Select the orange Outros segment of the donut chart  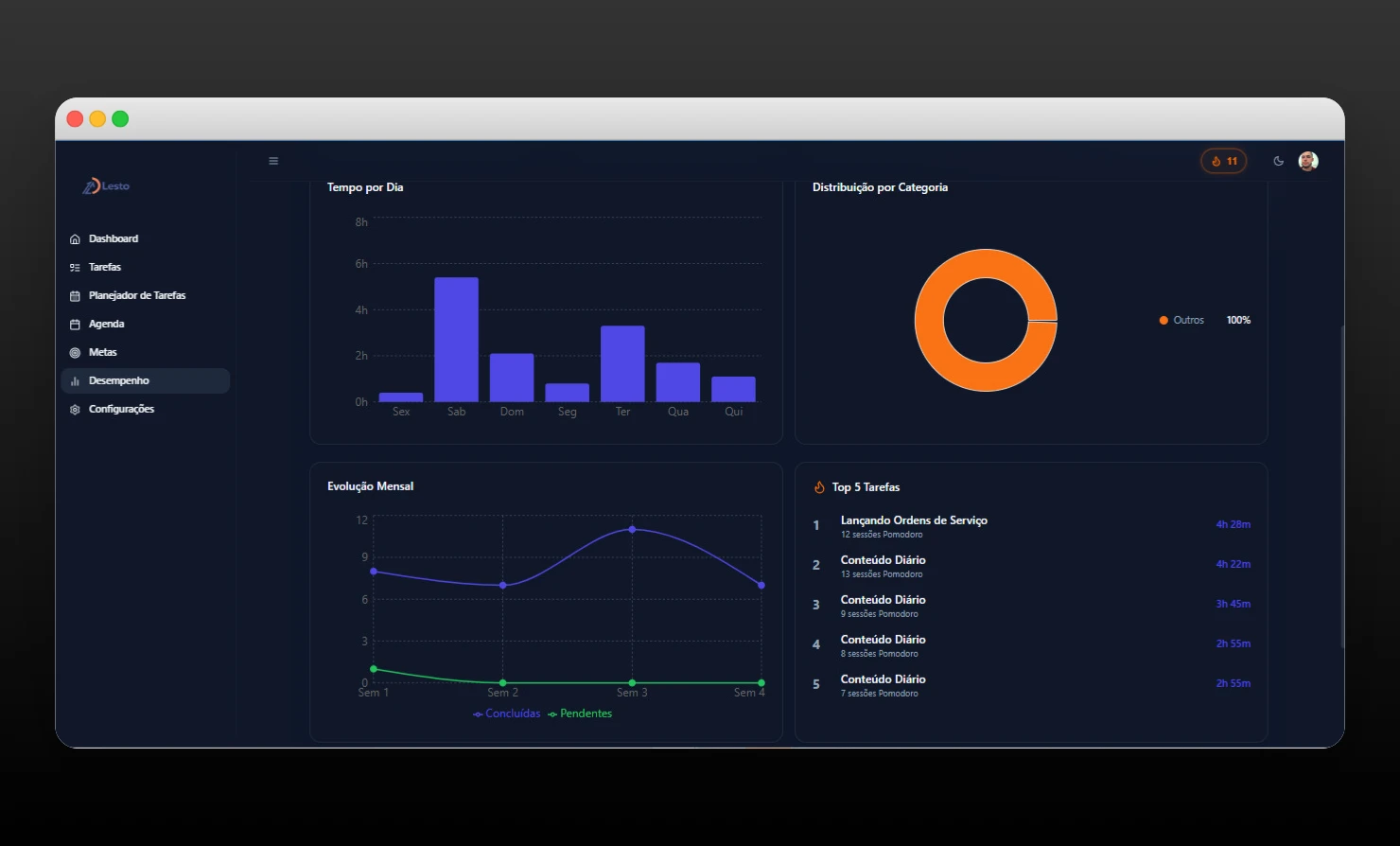click(x=987, y=265)
